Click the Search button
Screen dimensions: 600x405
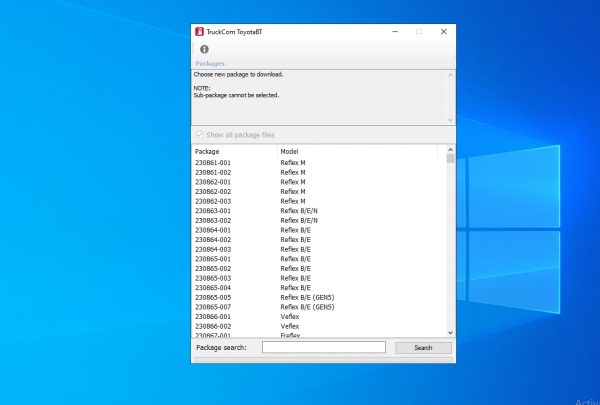[x=423, y=348]
